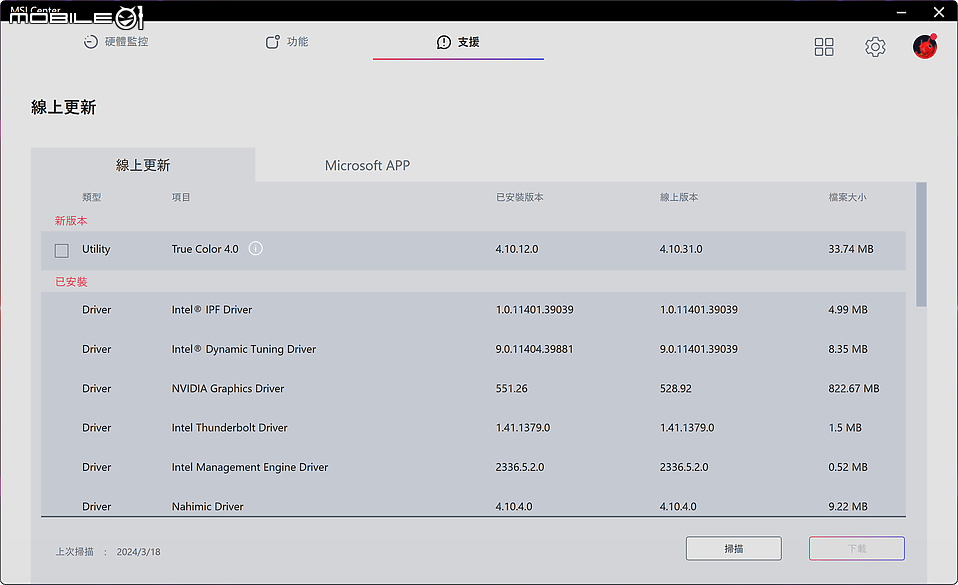Show info for True Color 4.0
Viewport: 958px width, 585px height.
click(x=255, y=248)
